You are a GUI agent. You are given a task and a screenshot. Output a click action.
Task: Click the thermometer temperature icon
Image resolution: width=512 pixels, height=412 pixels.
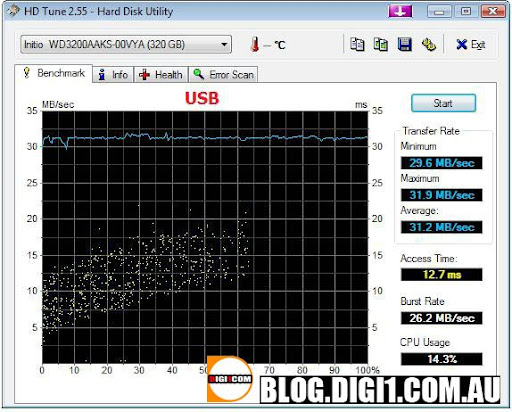coord(255,44)
